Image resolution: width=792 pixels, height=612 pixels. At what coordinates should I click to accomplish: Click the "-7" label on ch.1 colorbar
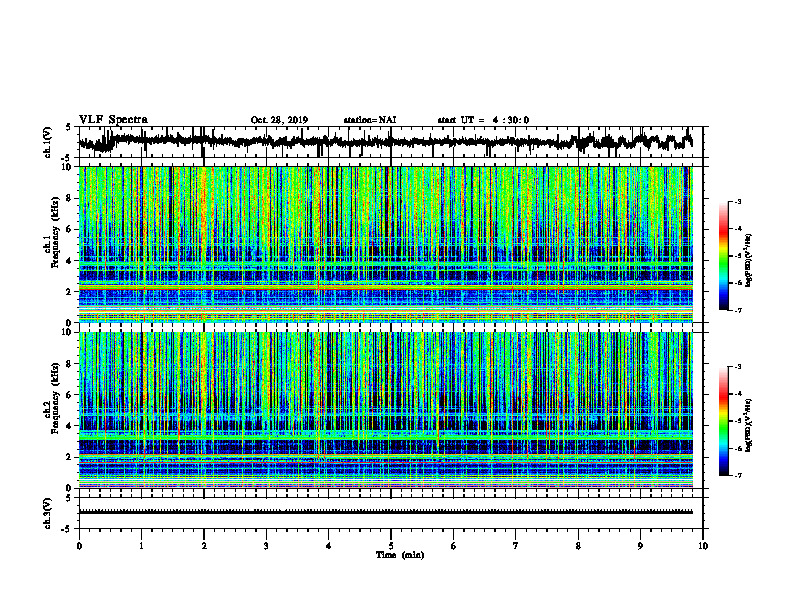[x=738, y=310]
